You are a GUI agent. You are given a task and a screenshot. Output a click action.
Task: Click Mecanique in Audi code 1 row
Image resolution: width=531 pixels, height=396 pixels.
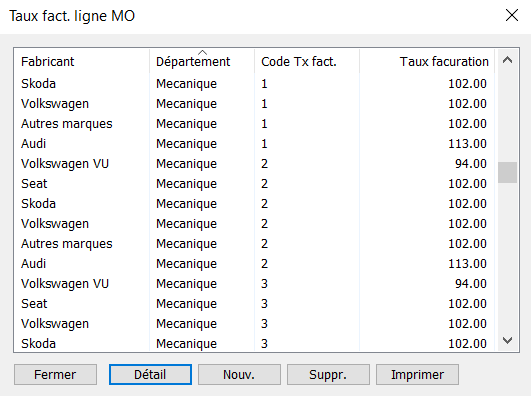[x=186, y=144]
